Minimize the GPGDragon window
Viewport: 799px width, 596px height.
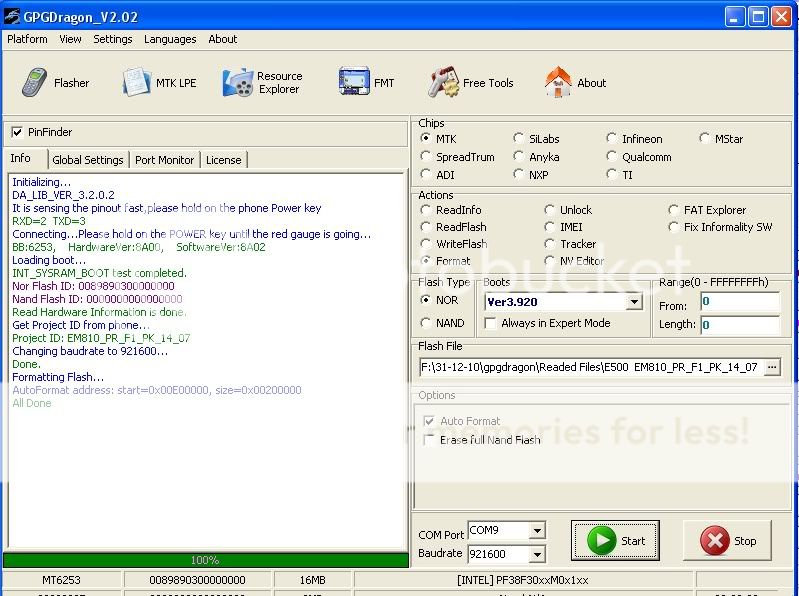click(x=734, y=17)
